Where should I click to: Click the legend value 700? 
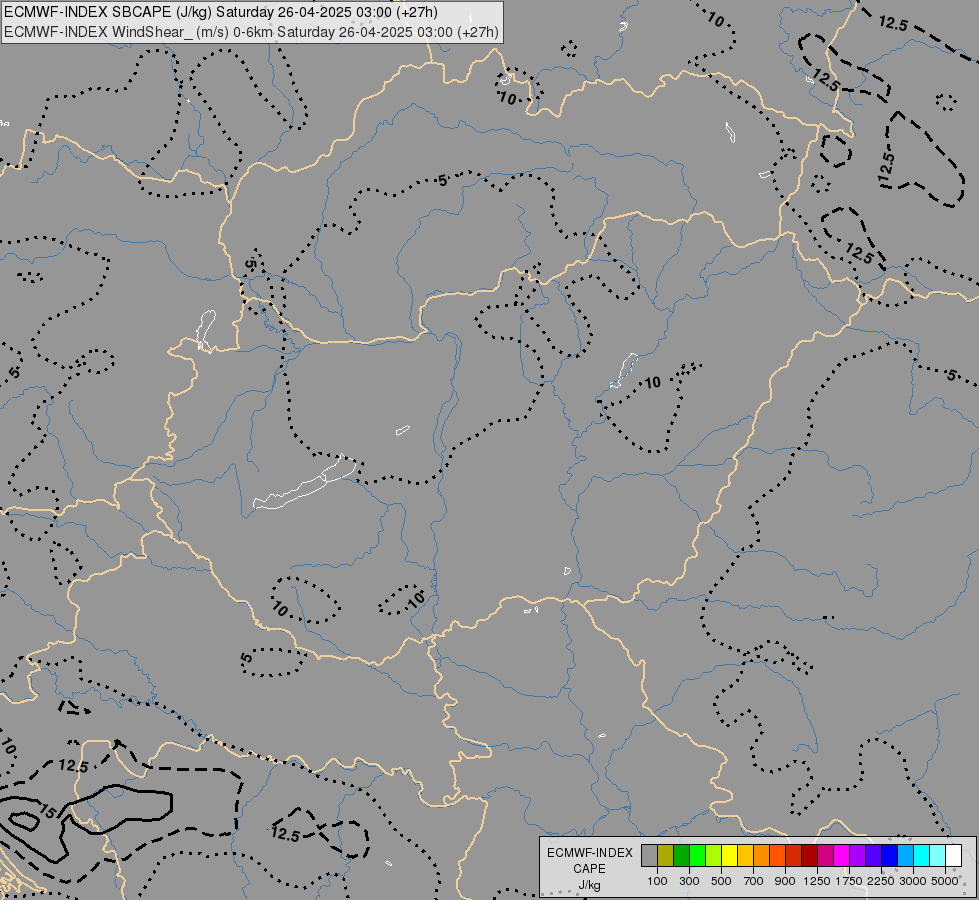click(754, 881)
